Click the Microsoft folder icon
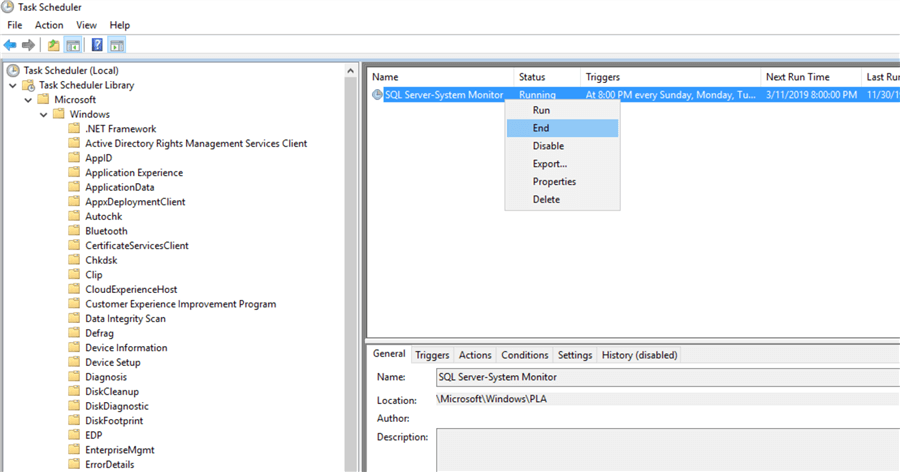The image size is (900, 472). pyautogui.click(x=43, y=99)
